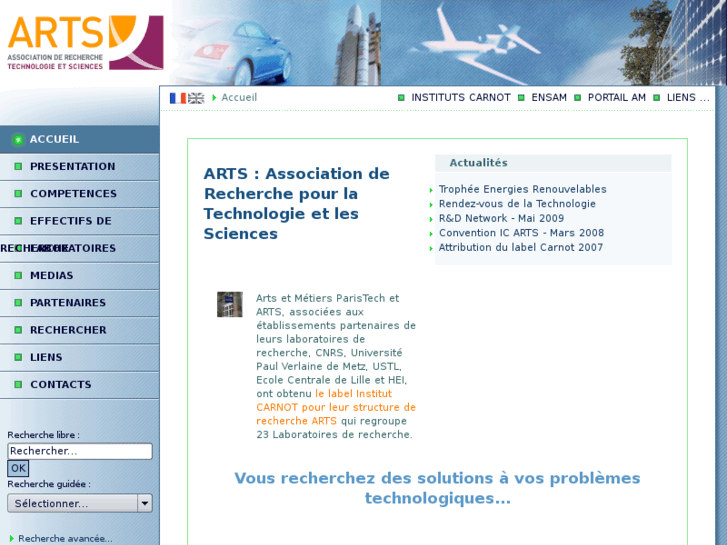Viewport: 727px width, 545px height.
Task: Open news Rendez-vous de la Technologie
Action: click(517, 204)
